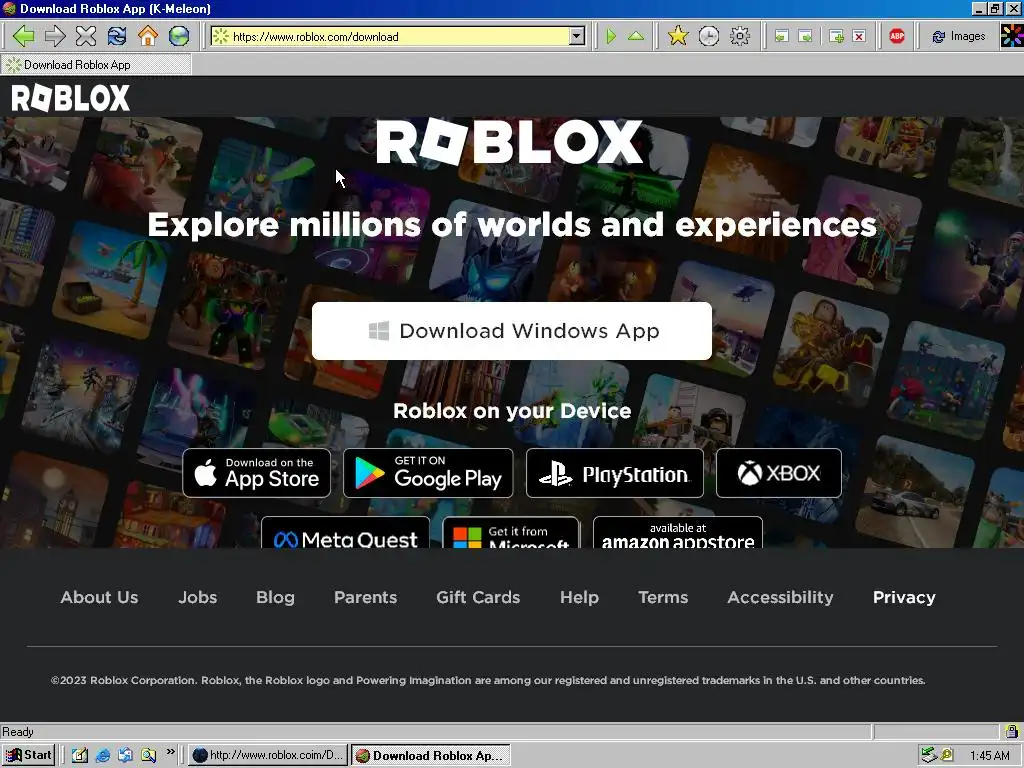Open the Home page icon
This screenshot has height=768, width=1024.
(x=148, y=36)
